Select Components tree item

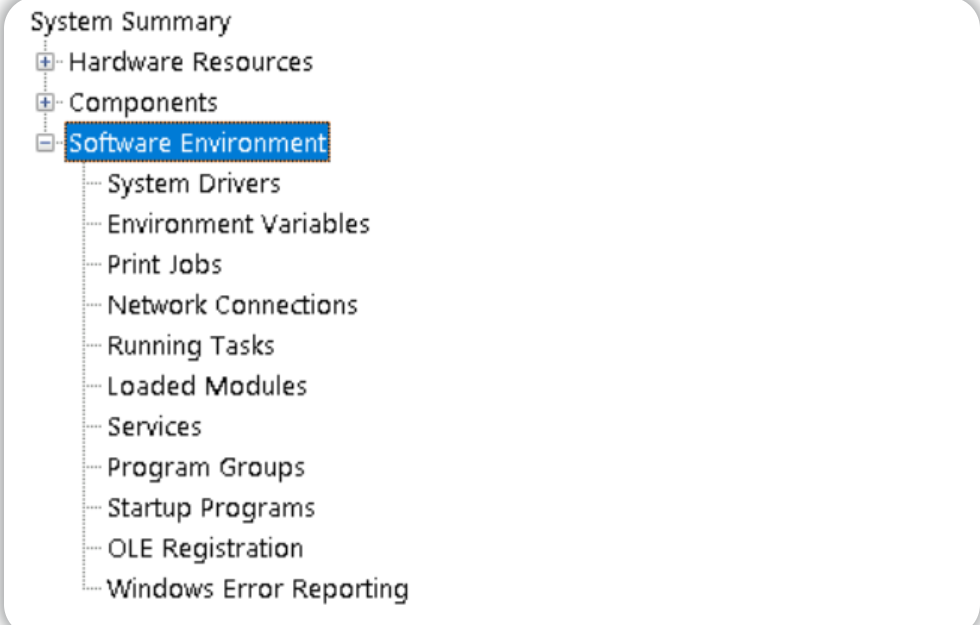coord(143,102)
